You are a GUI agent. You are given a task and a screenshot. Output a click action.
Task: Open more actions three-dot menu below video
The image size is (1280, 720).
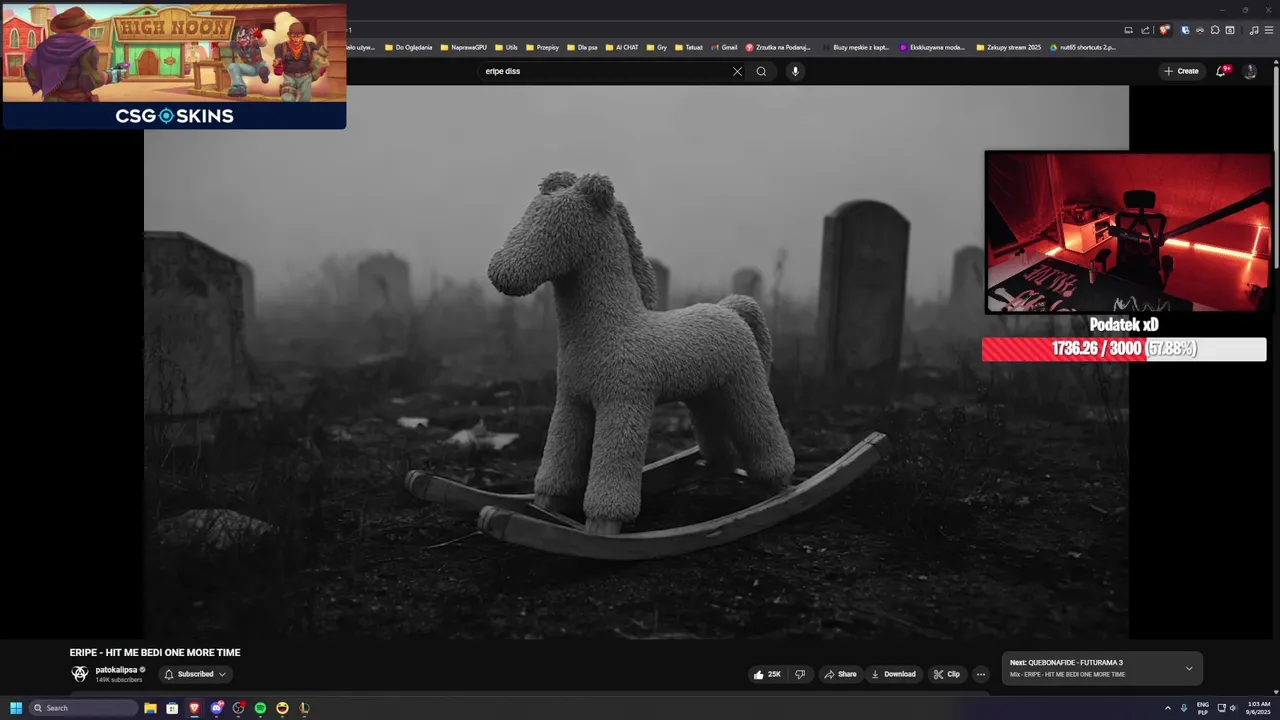(981, 674)
